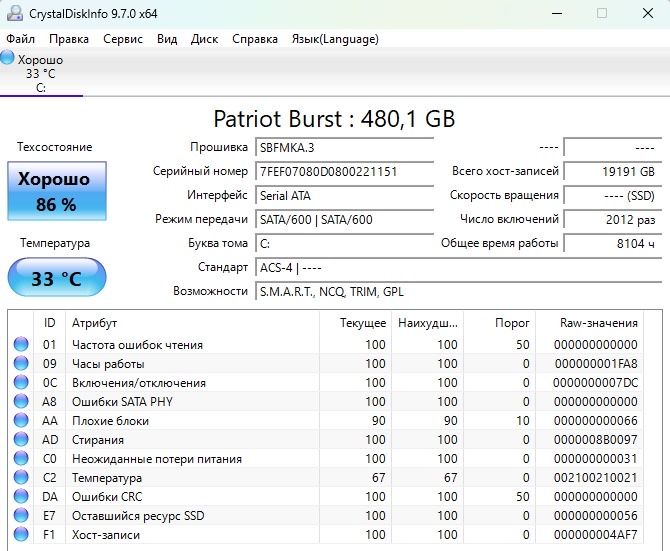Open the Язык(Language) menu
Screen dimensions: 670x551
point(335,39)
